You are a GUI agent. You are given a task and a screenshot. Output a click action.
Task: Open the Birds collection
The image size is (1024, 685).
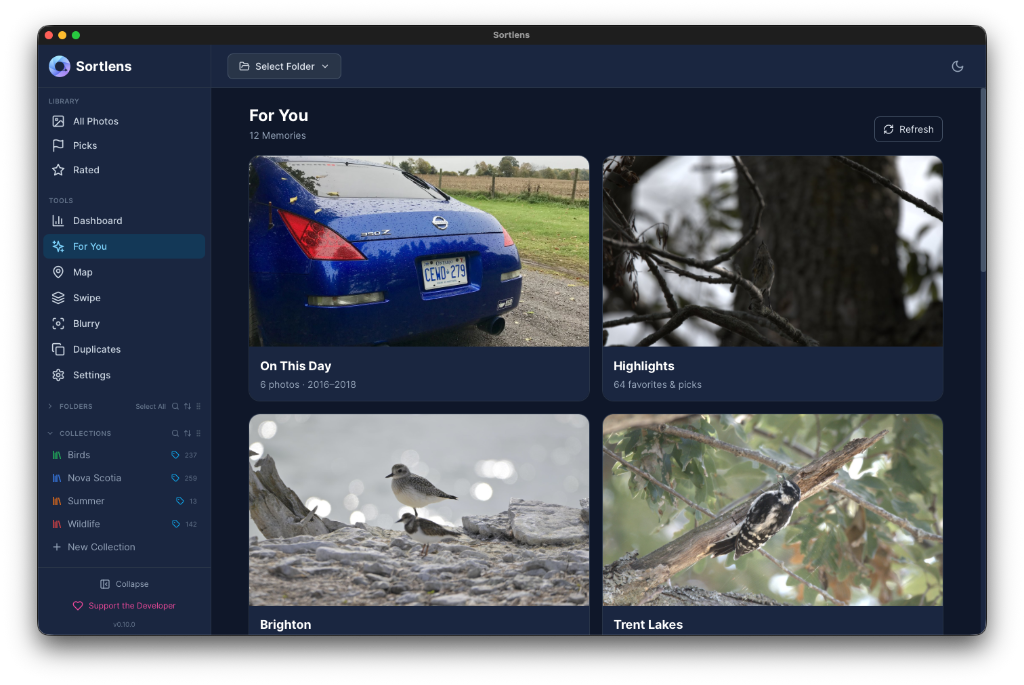tap(124, 455)
